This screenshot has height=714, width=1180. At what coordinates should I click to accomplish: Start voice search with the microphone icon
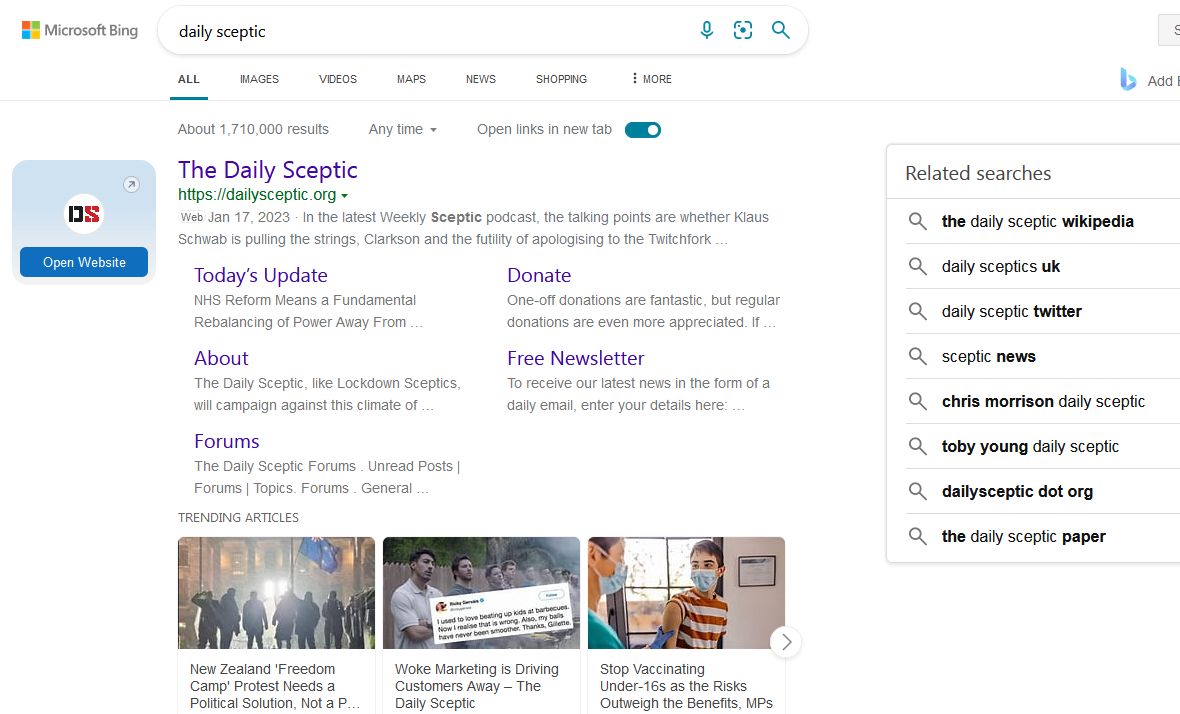coord(706,30)
